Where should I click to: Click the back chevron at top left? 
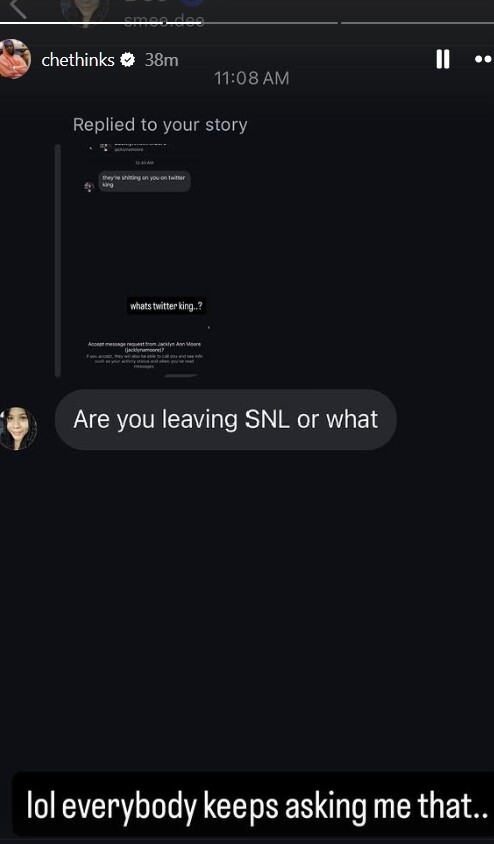[x=18, y=9]
